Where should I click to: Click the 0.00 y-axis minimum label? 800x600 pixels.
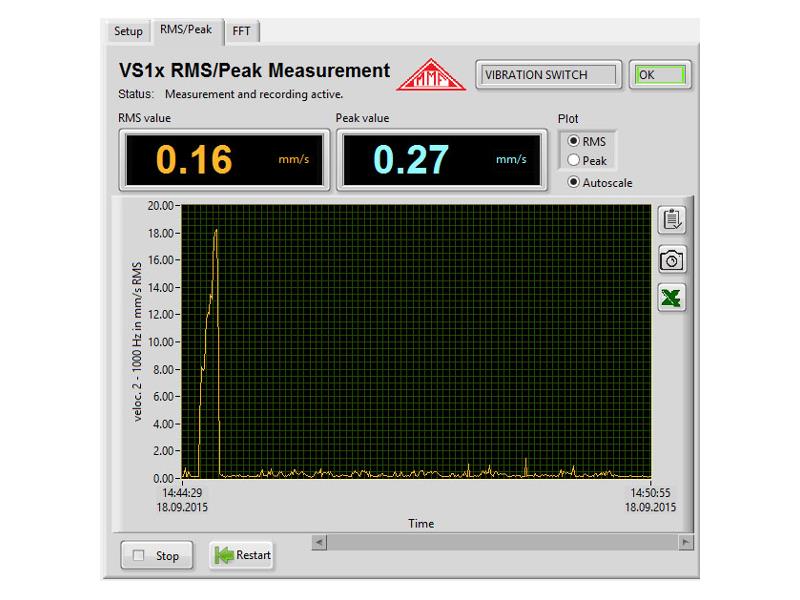point(163,479)
